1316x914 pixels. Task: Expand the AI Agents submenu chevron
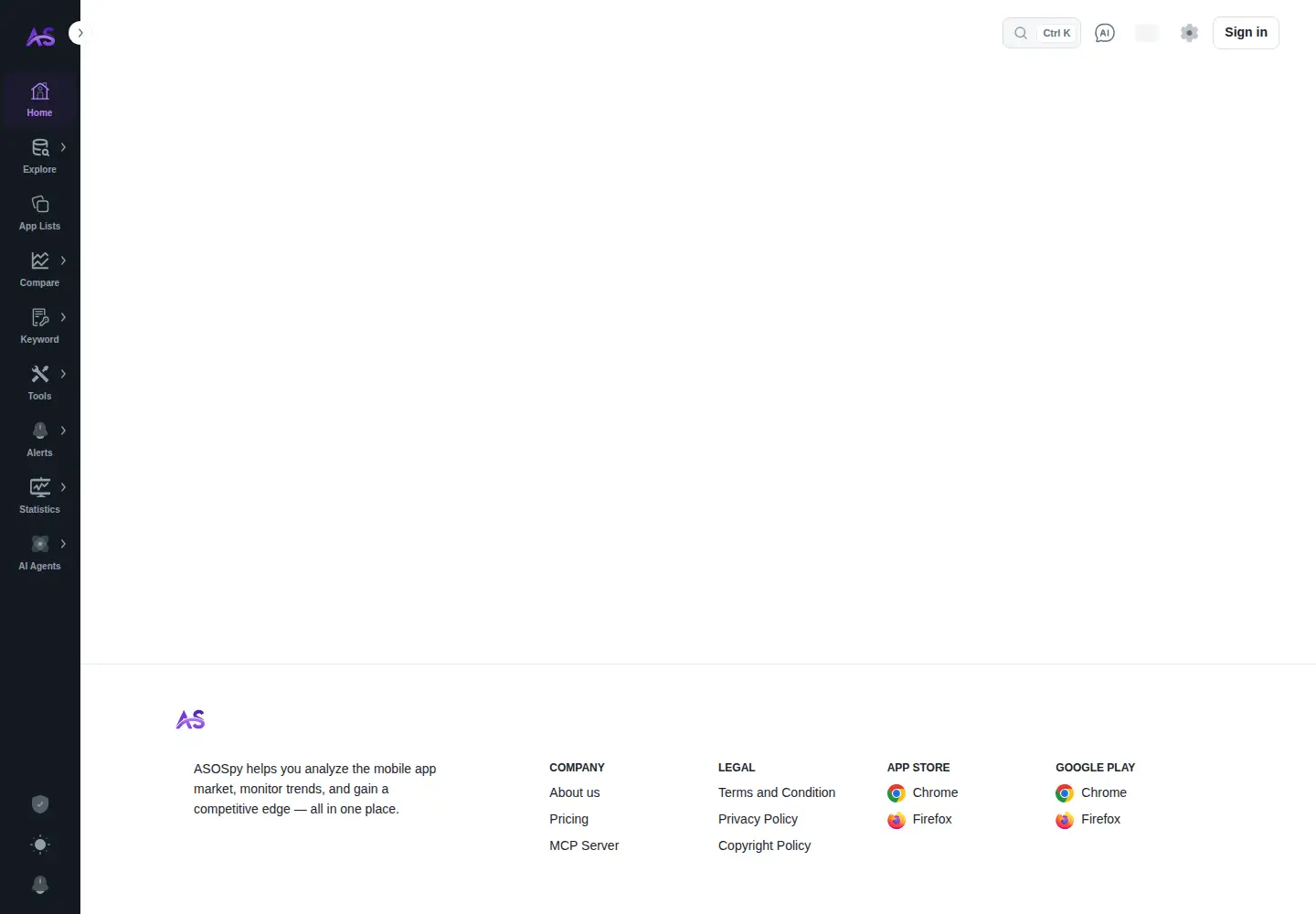coord(63,544)
